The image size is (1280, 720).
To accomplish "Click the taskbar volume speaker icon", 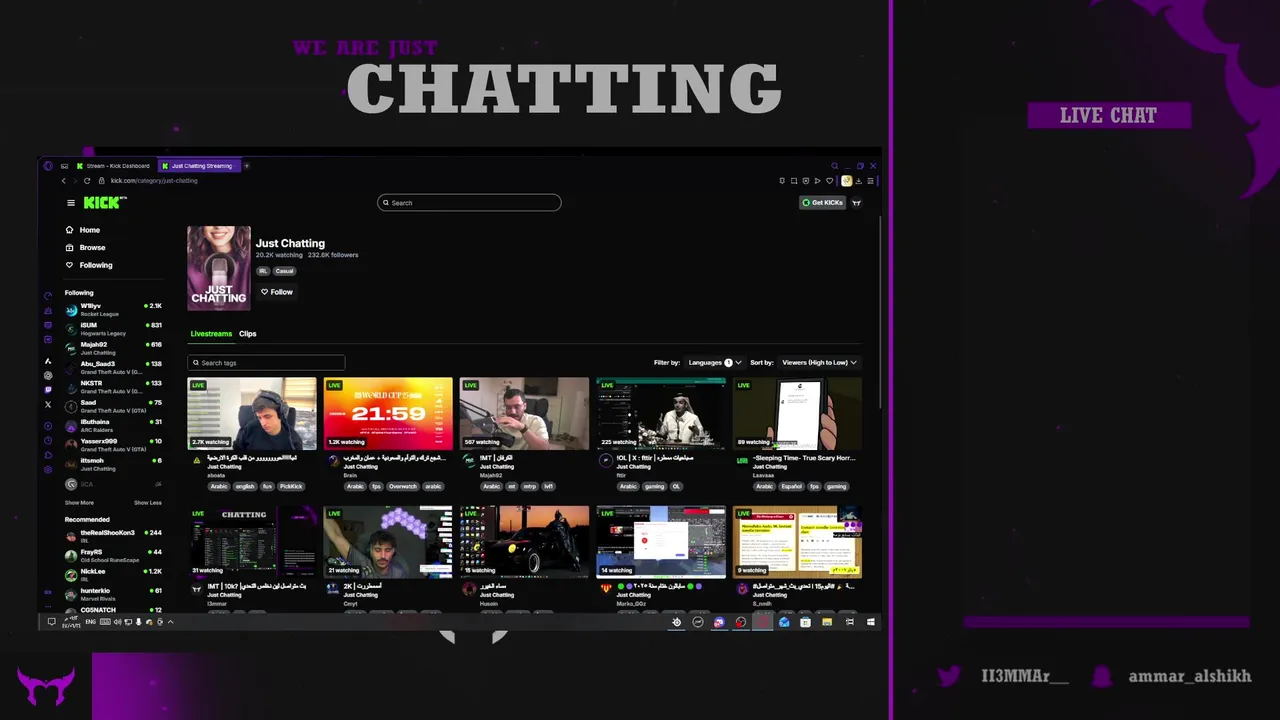I will (117, 622).
